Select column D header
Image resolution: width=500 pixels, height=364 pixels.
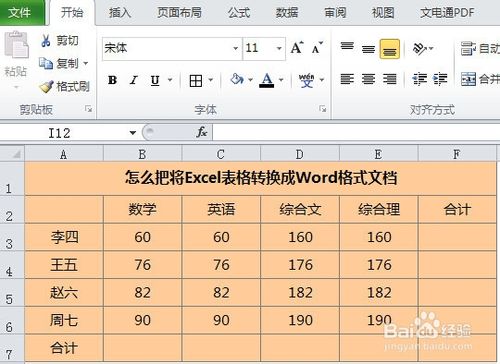pos(300,154)
